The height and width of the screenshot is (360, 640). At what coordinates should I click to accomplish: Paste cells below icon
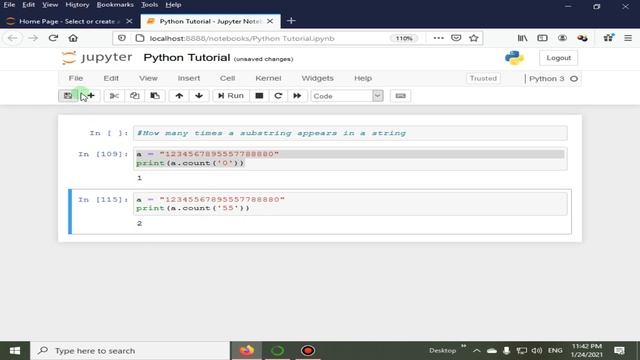(x=155, y=96)
